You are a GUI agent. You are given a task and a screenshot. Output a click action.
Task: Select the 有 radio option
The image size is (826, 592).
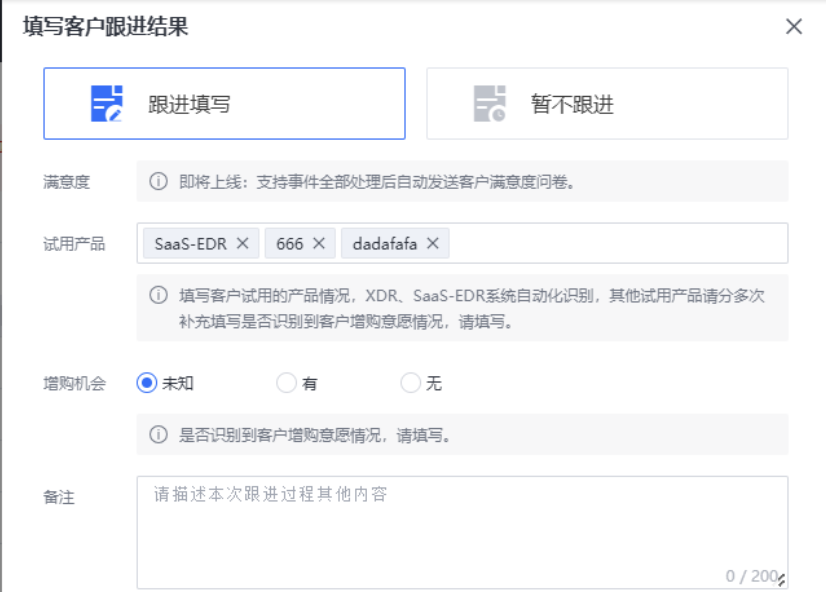point(286,383)
